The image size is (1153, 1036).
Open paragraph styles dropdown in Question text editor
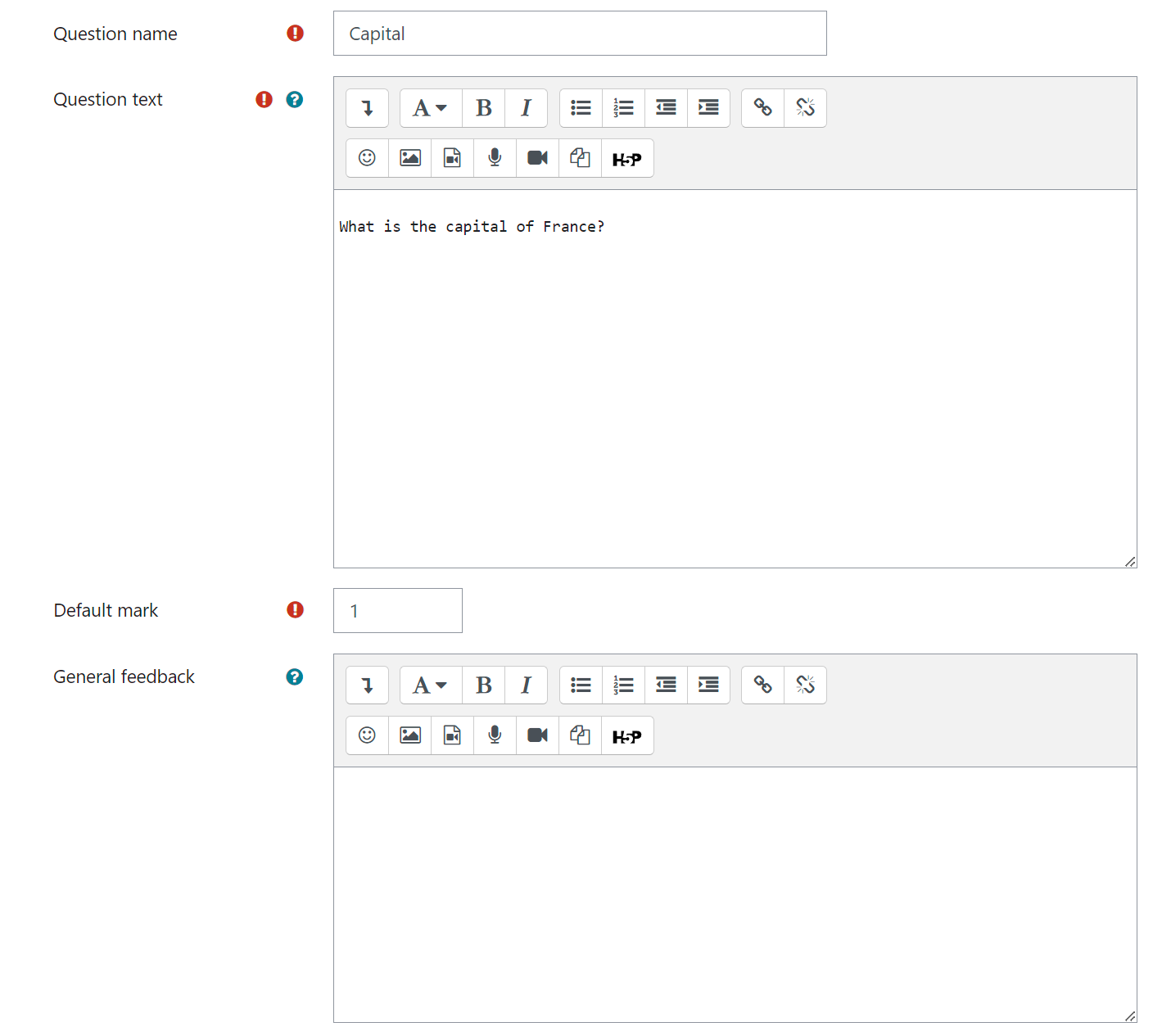[x=431, y=108]
